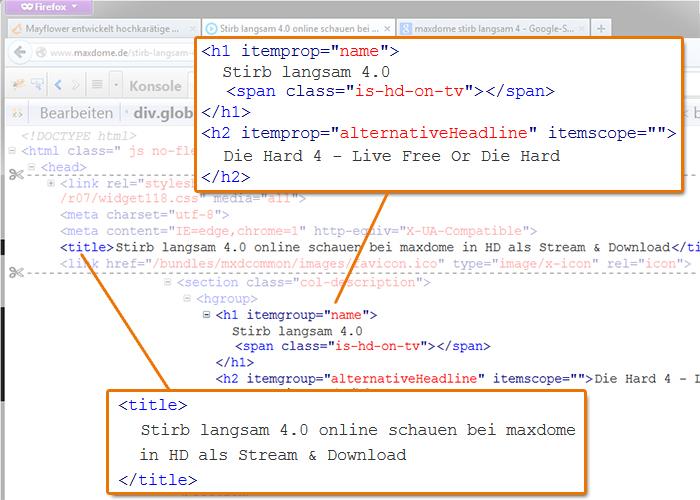Open a new tab with plus button
The height and width of the screenshot is (500, 700).
(601, 29)
